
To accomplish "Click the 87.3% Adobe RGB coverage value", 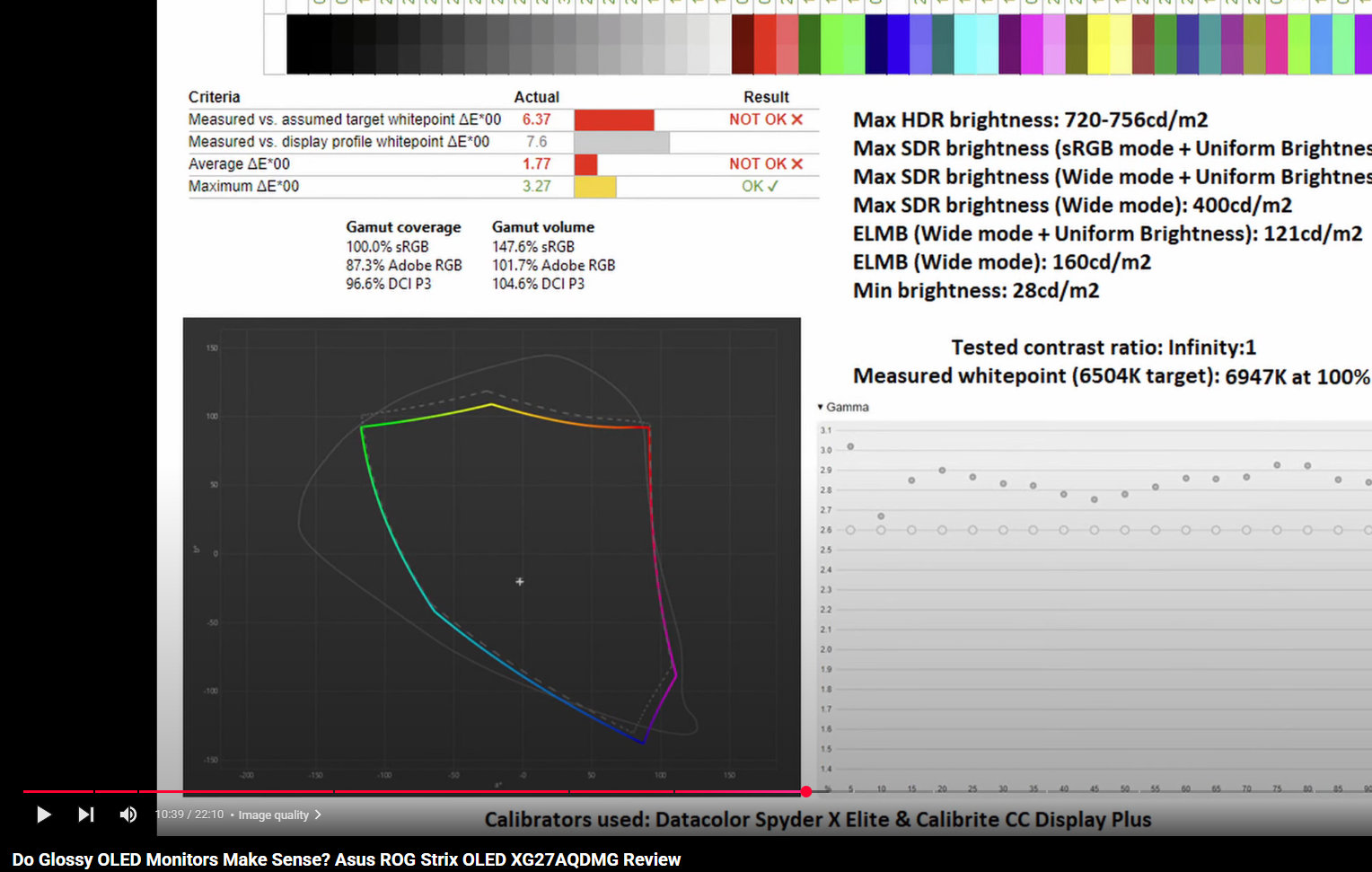I will point(404,266).
